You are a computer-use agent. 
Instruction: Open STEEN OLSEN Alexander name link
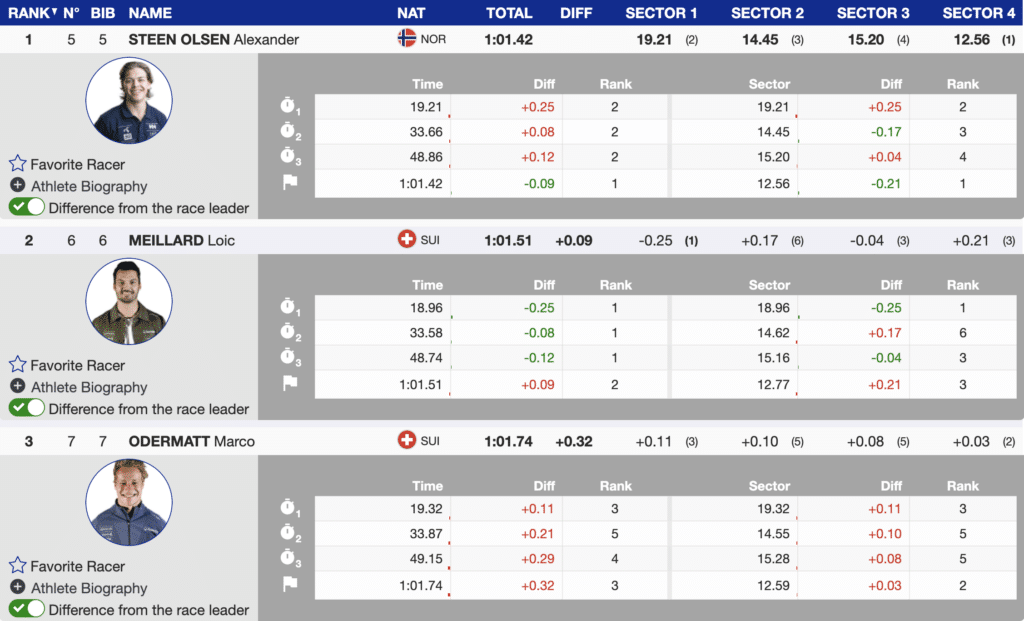(x=213, y=40)
